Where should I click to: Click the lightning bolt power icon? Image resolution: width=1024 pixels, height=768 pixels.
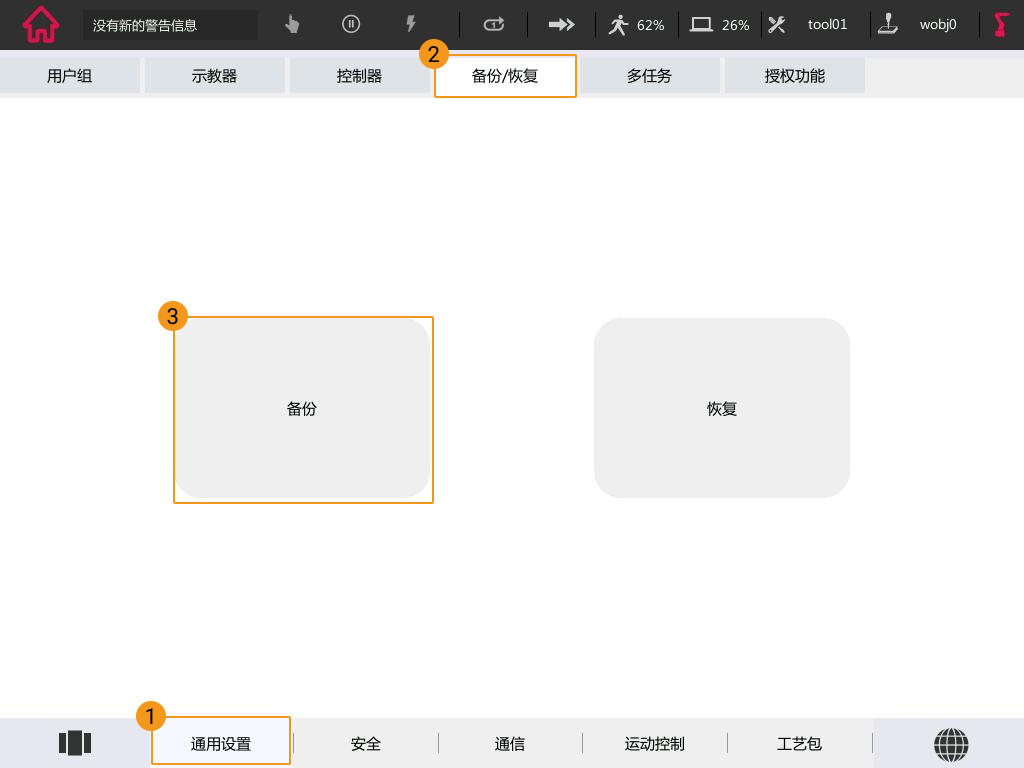(x=410, y=25)
